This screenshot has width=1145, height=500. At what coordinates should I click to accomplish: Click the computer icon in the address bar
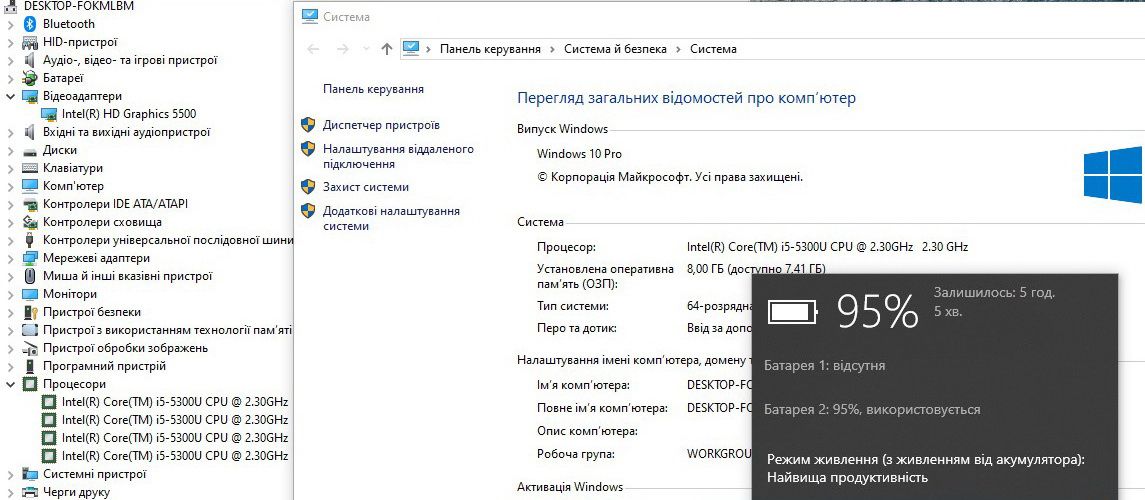pyautogui.click(x=411, y=49)
